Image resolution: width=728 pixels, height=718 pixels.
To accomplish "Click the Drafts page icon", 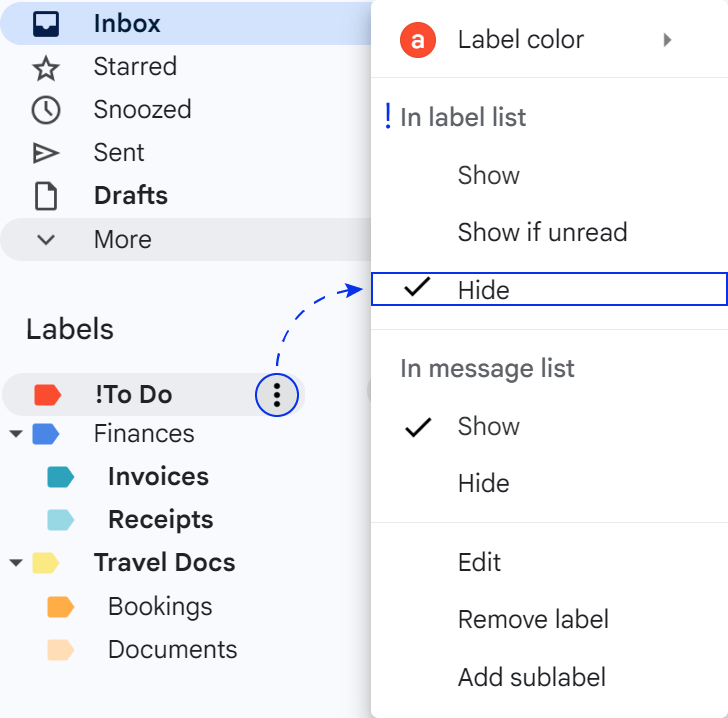I will pyautogui.click(x=46, y=196).
